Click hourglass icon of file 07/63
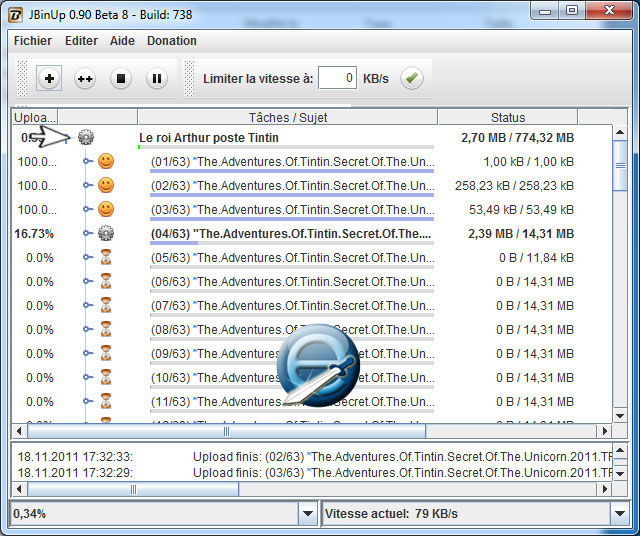The height and width of the screenshot is (536, 640). [106, 305]
